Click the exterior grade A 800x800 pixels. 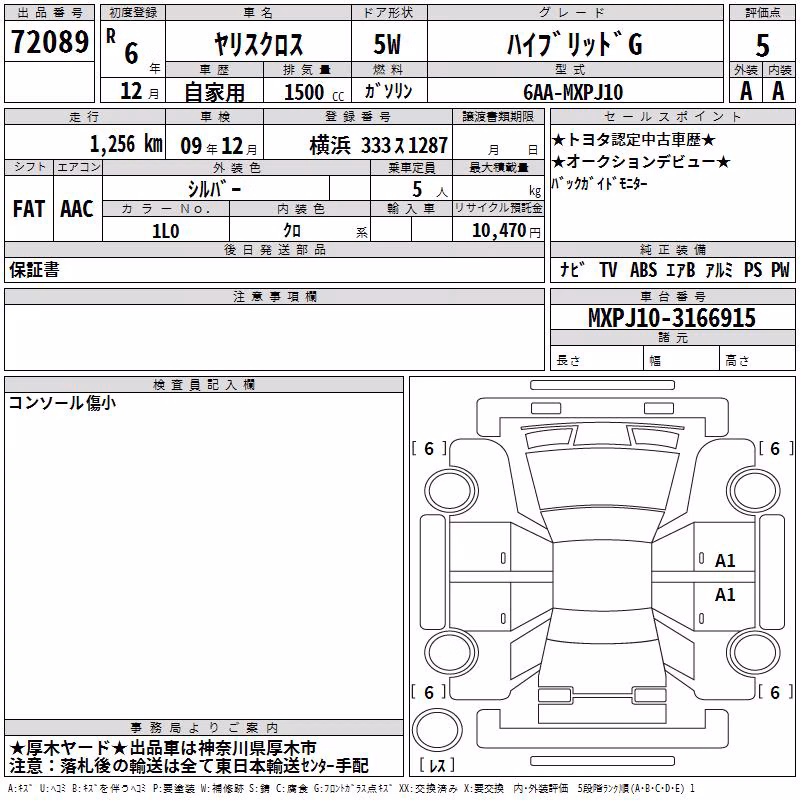pyautogui.click(x=746, y=91)
